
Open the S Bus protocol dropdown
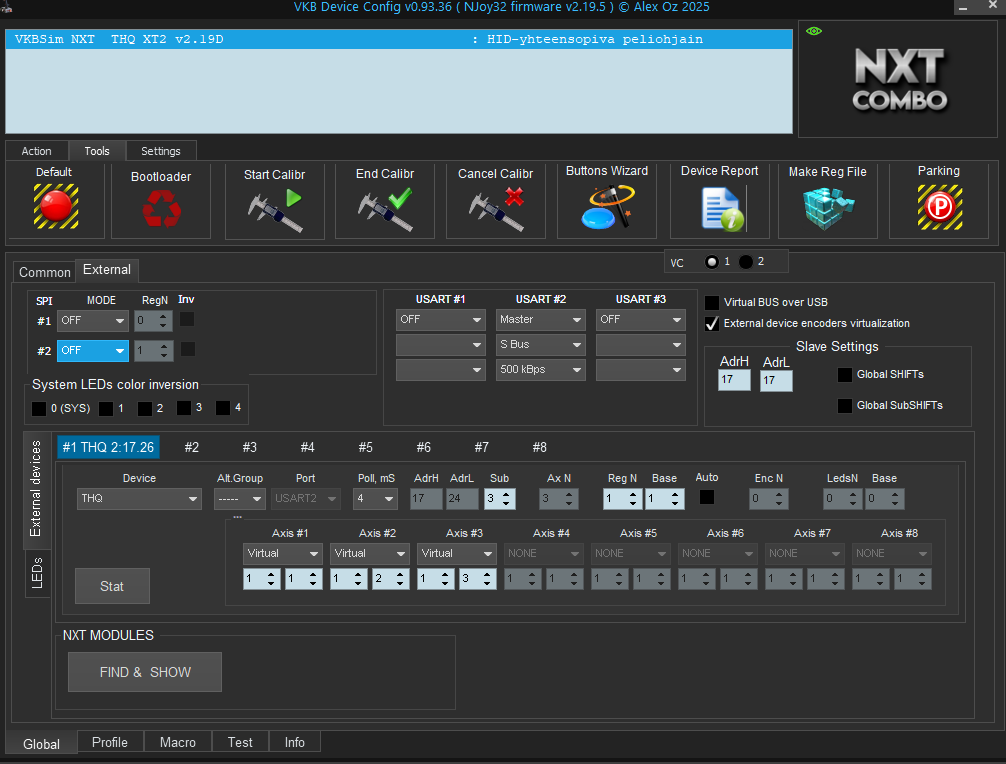540,344
